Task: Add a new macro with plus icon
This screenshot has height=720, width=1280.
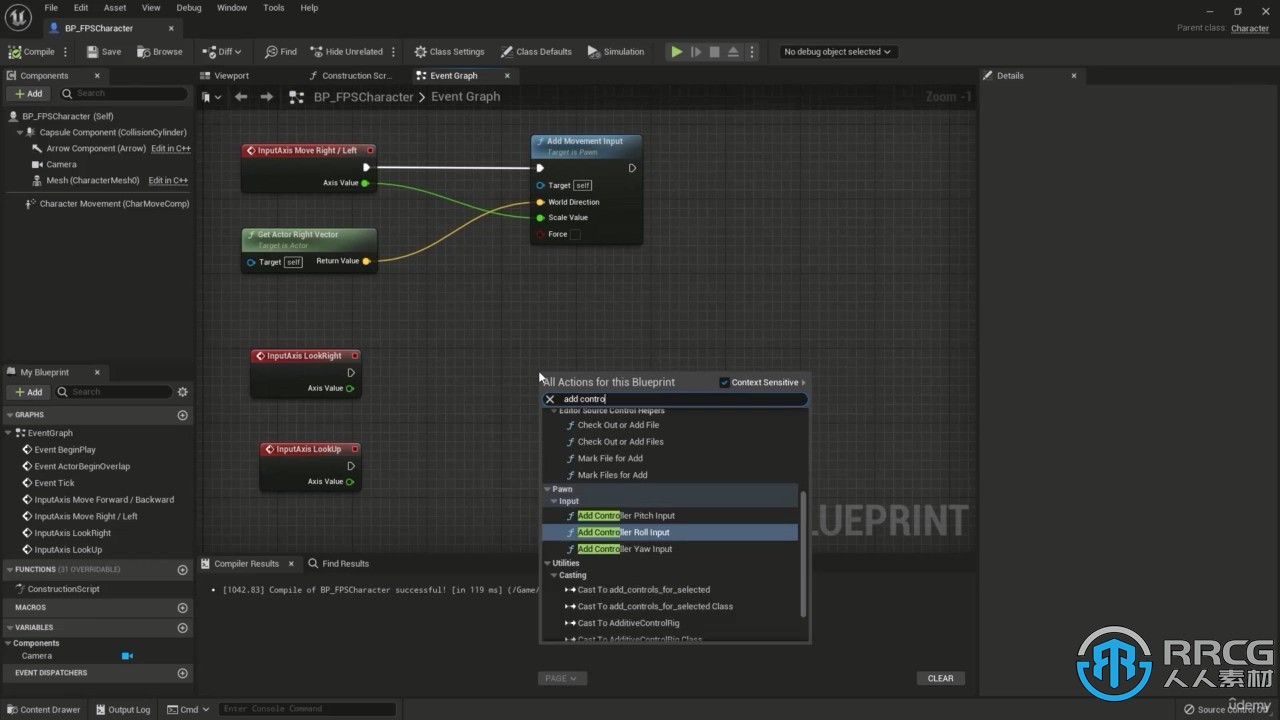Action: click(x=182, y=608)
